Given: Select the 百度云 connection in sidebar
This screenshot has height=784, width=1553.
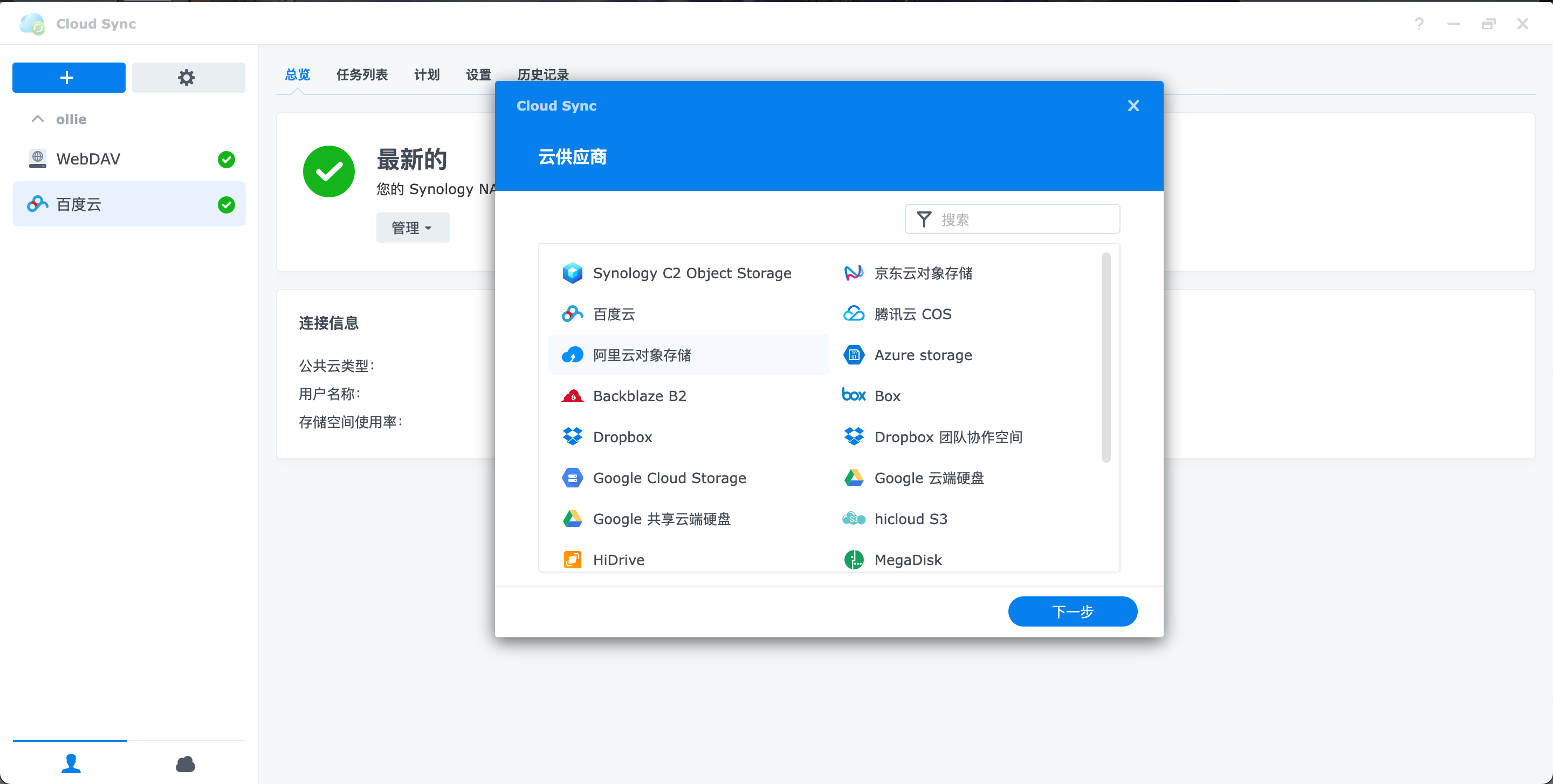Looking at the screenshot, I should (x=129, y=204).
